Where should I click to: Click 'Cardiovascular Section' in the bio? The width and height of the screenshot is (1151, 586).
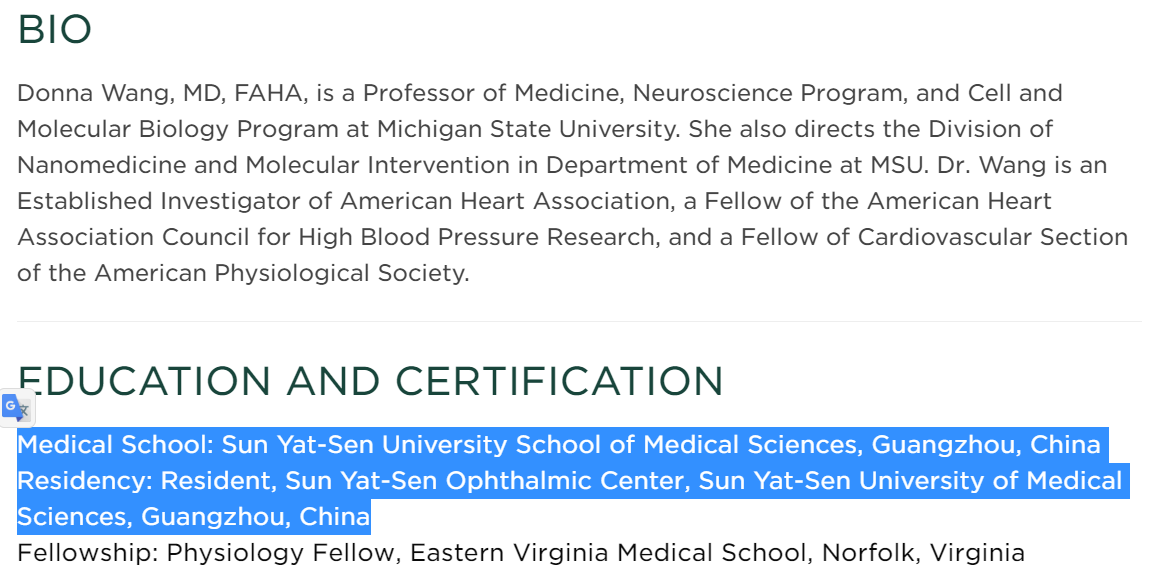point(992,237)
